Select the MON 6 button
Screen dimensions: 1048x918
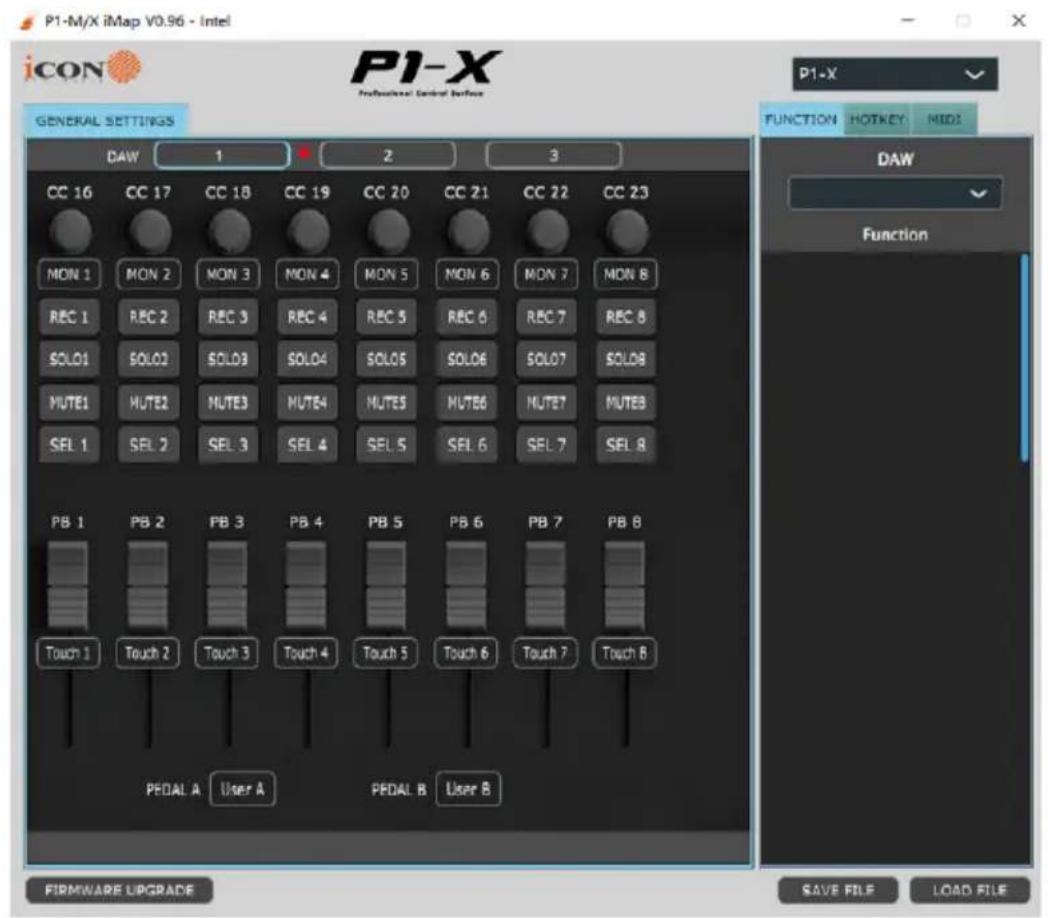point(467,274)
